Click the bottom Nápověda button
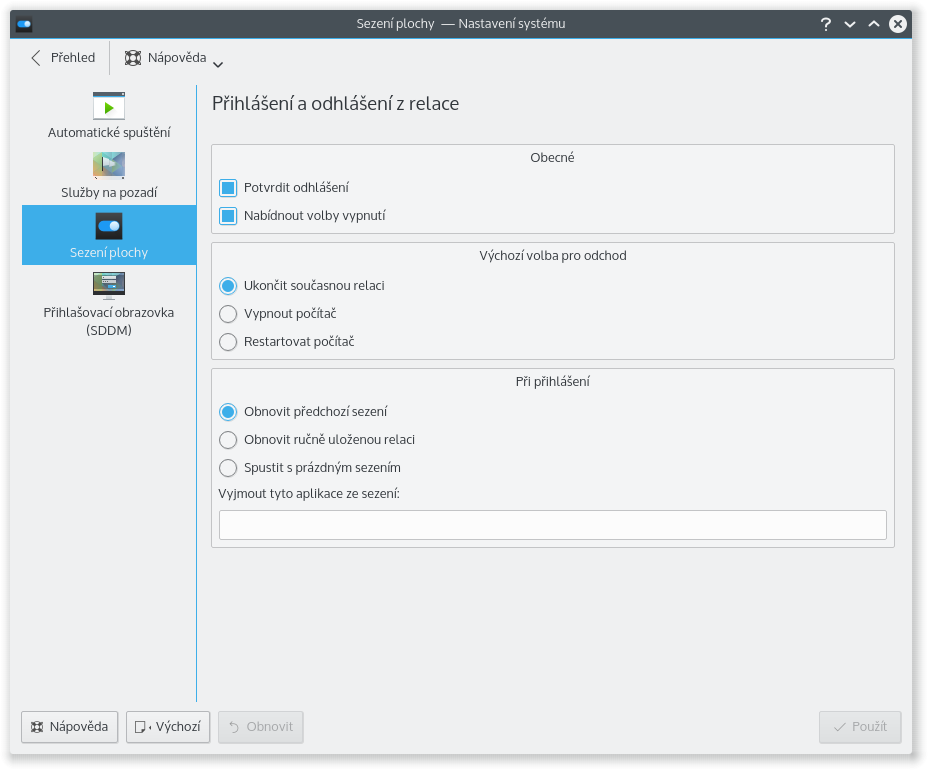The height and width of the screenshot is (770, 928). [x=70, y=727]
